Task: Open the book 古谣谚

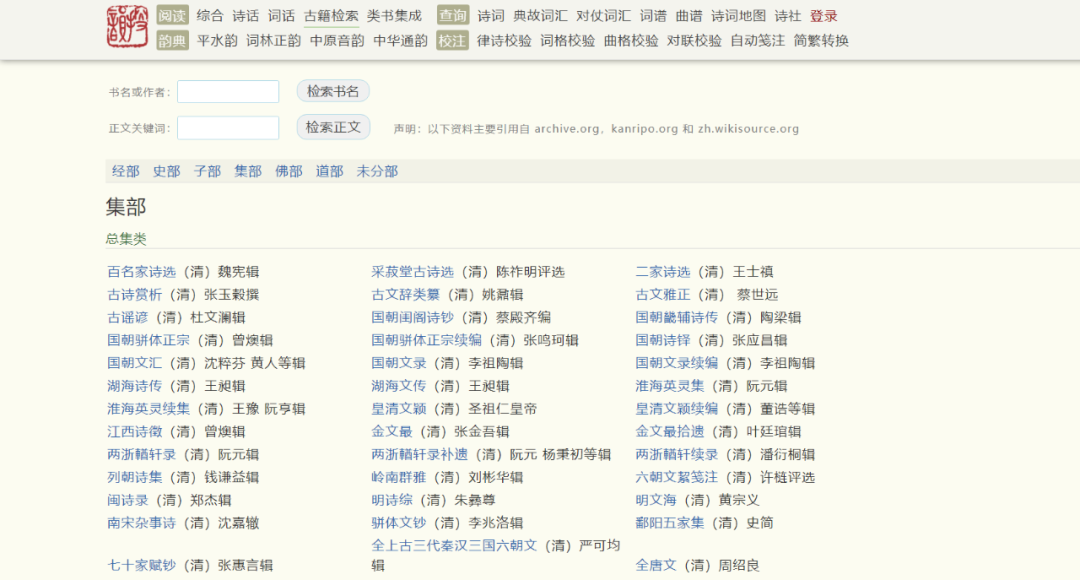Action: (128, 318)
